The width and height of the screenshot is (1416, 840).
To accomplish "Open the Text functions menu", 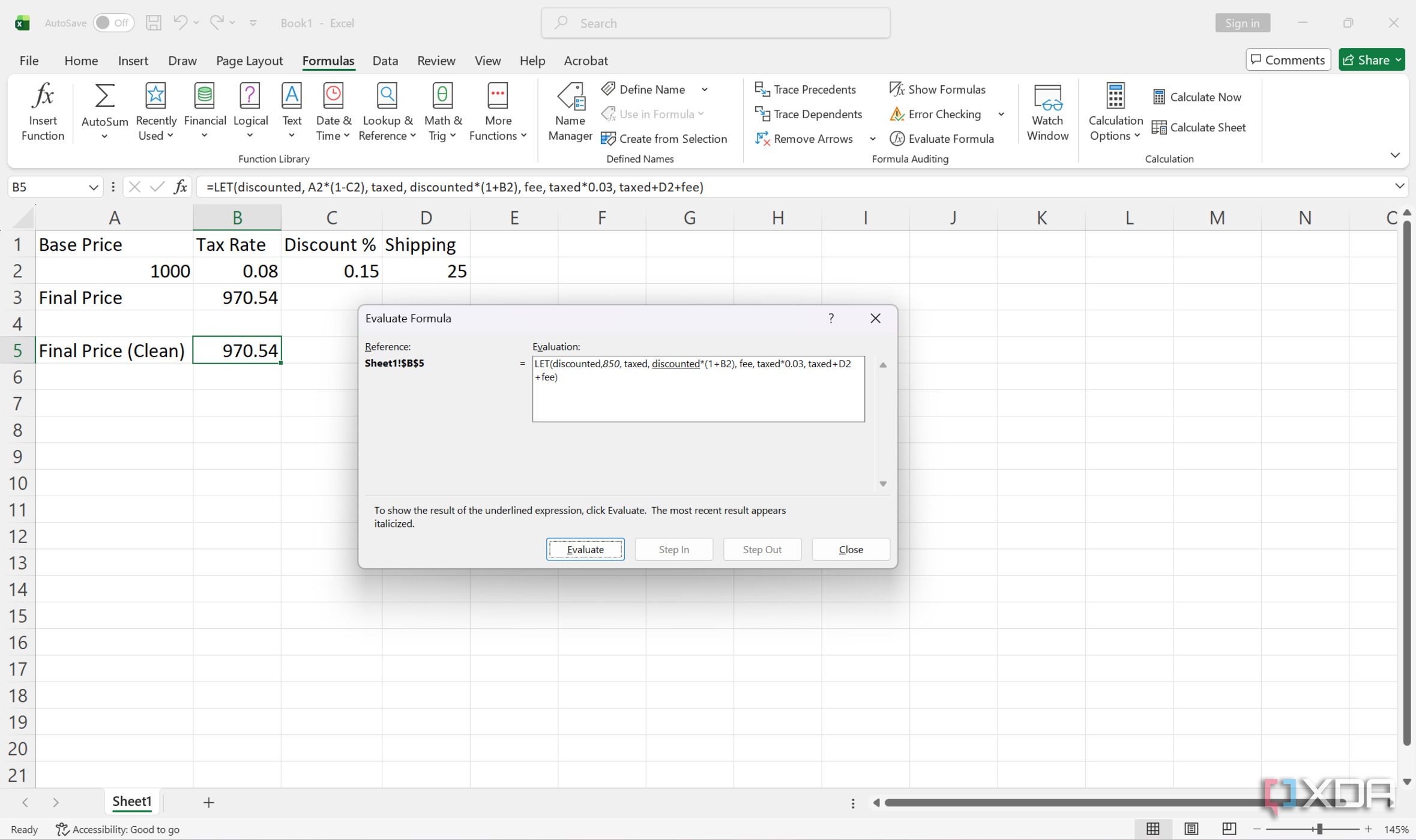I will (292, 112).
